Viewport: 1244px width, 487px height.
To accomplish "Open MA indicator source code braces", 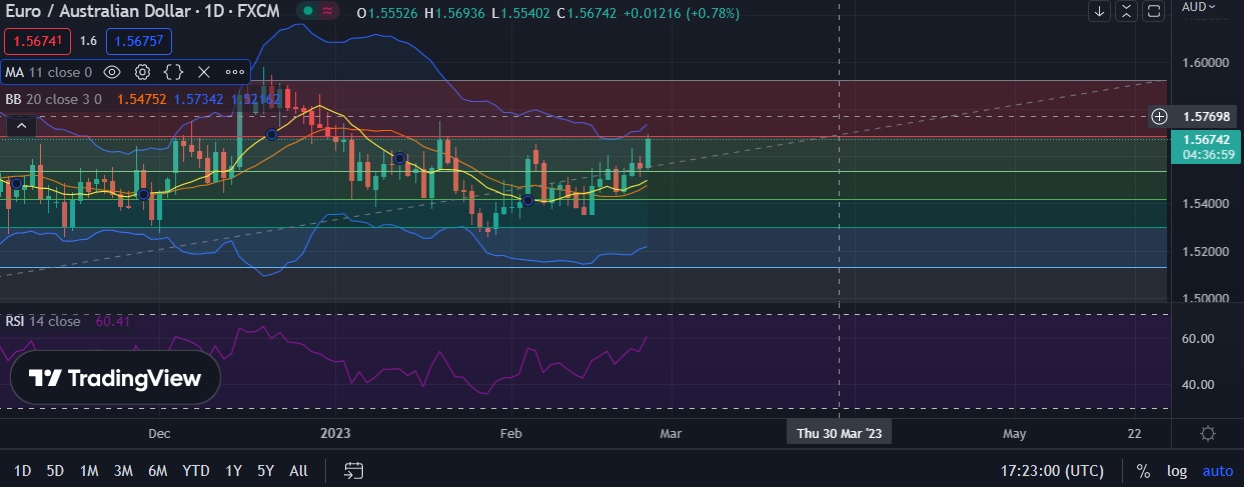I will tap(173, 72).
